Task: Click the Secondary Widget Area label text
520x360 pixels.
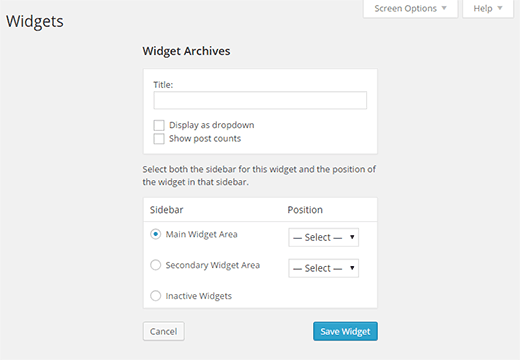Action: pyautogui.click(x=213, y=265)
